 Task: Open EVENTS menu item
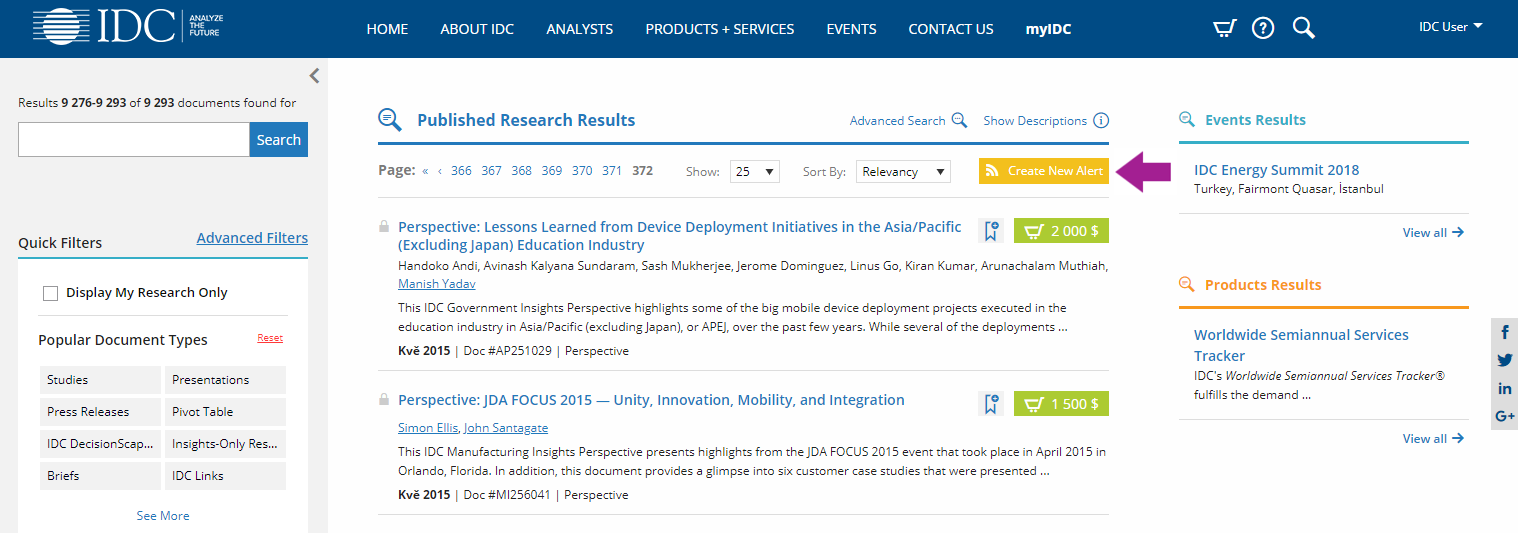click(851, 29)
